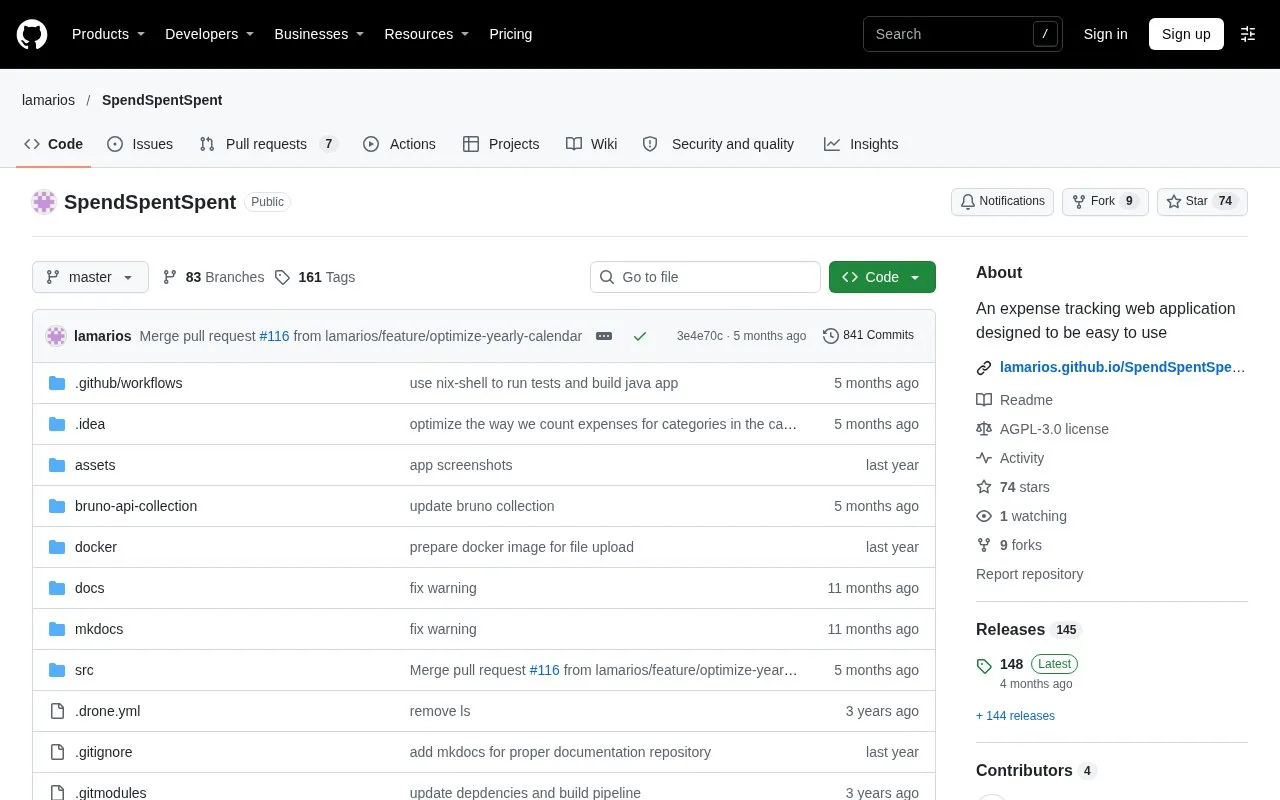The height and width of the screenshot is (800, 1280).
Task: Click the SpendSpentSpent repository avatar icon
Action: click(x=44, y=202)
